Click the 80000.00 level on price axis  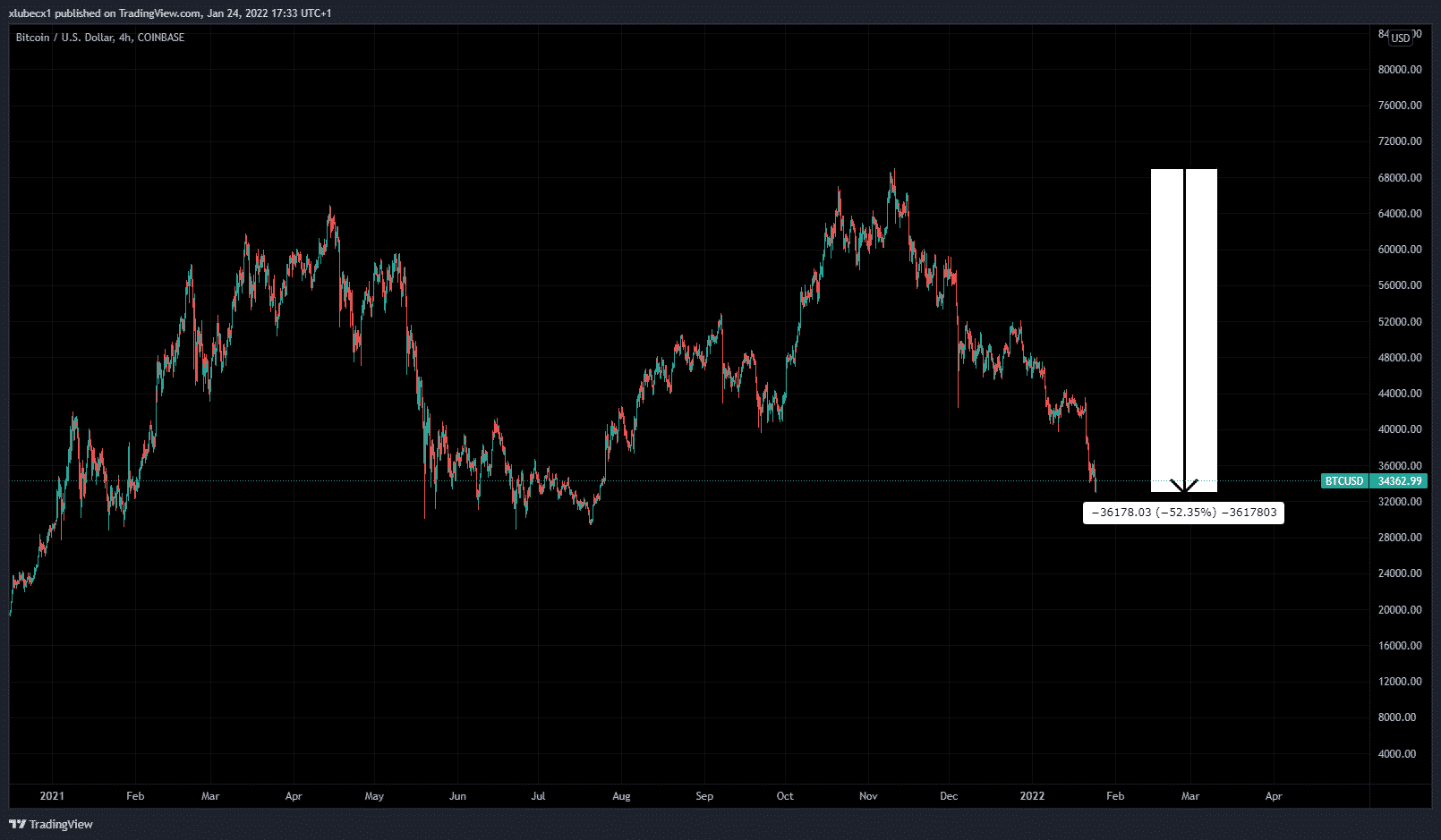tap(1399, 70)
